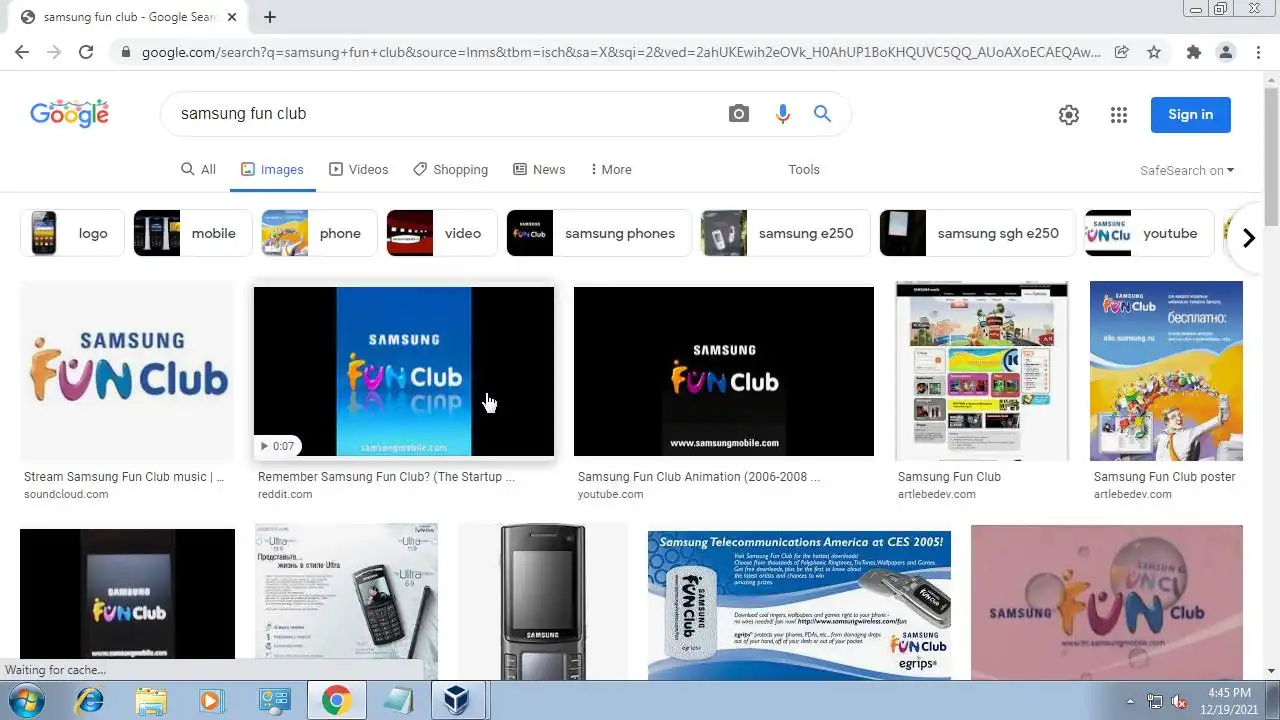Filter by the samsung sgh e250 chip

977,233
